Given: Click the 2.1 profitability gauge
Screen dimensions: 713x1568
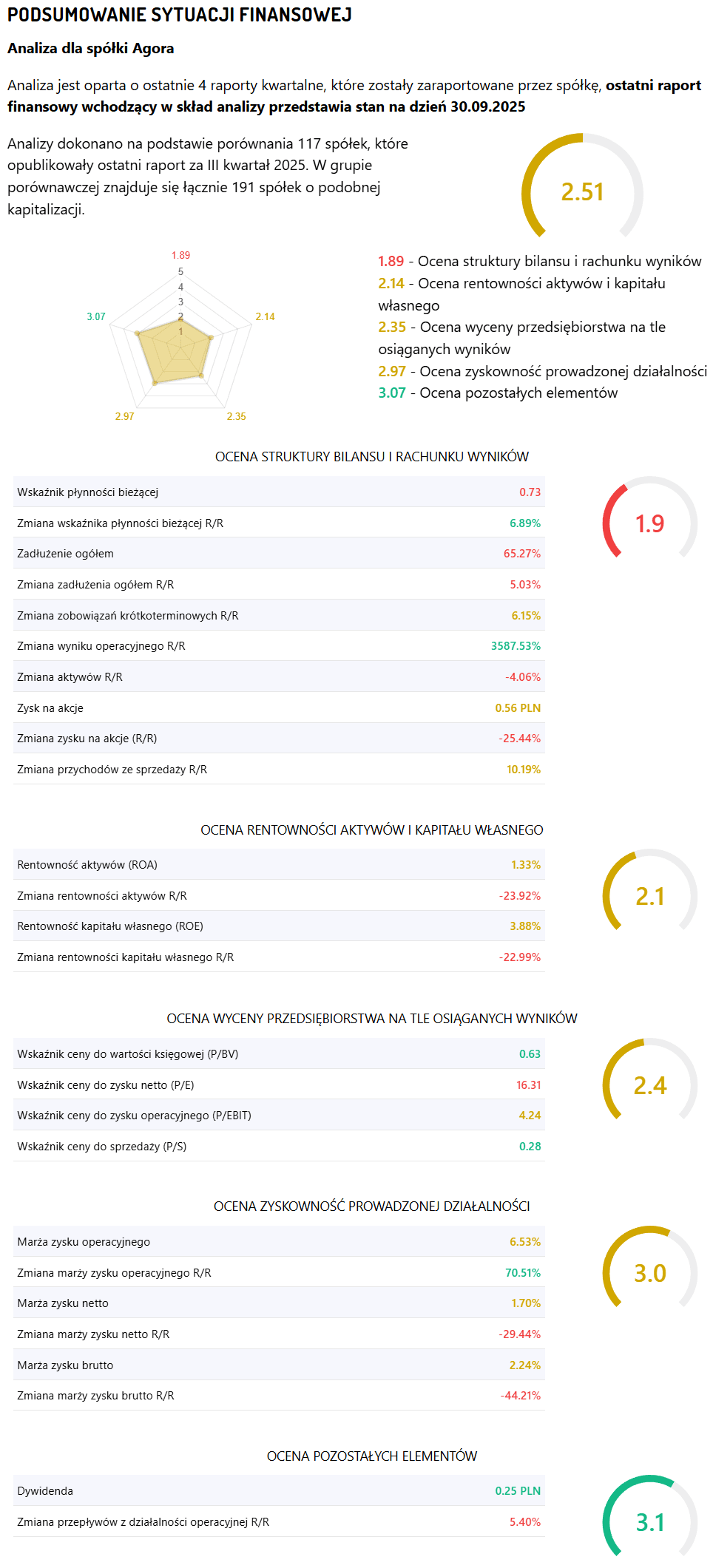Looking at the screenshot, I should [649, 896].
